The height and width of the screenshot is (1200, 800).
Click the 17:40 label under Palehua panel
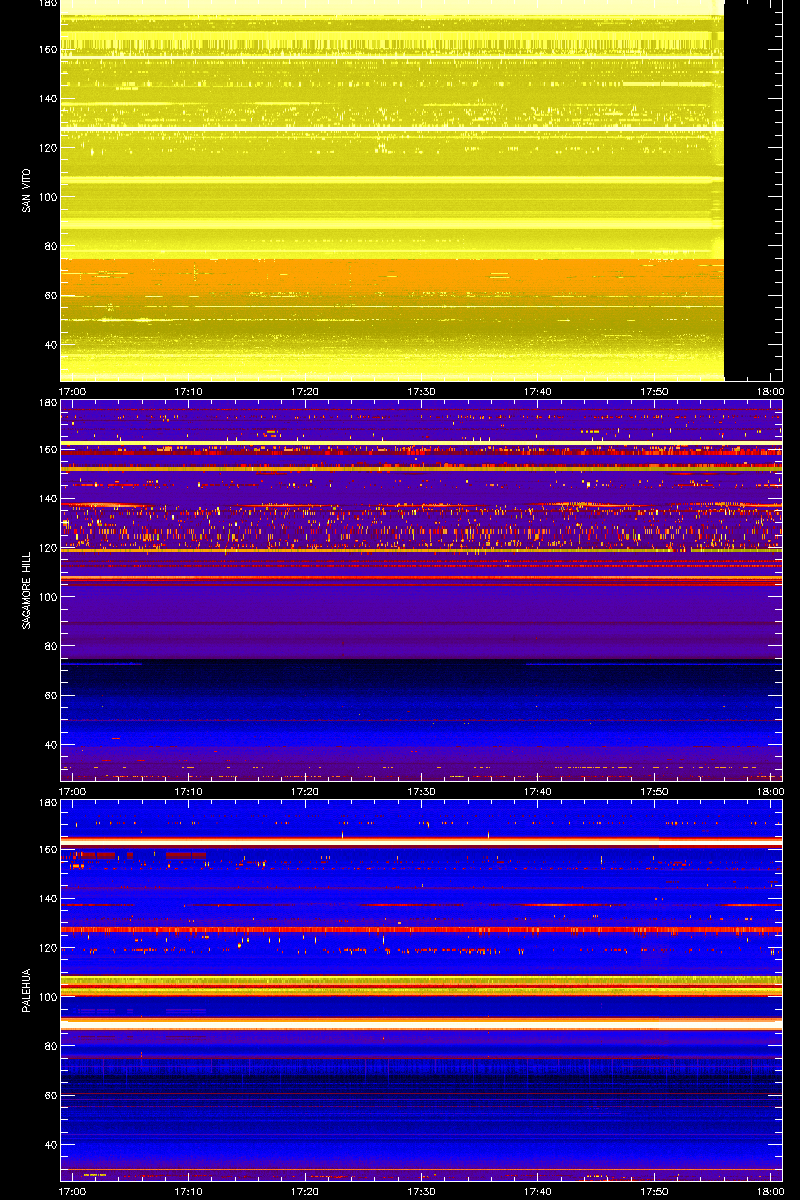click(x=537, y=1191)
